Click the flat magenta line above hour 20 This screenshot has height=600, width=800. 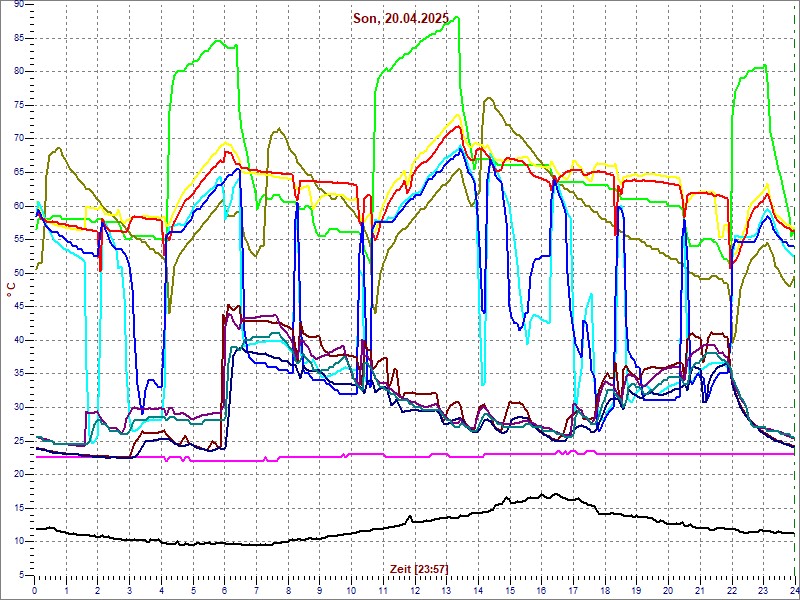[667, 453]
